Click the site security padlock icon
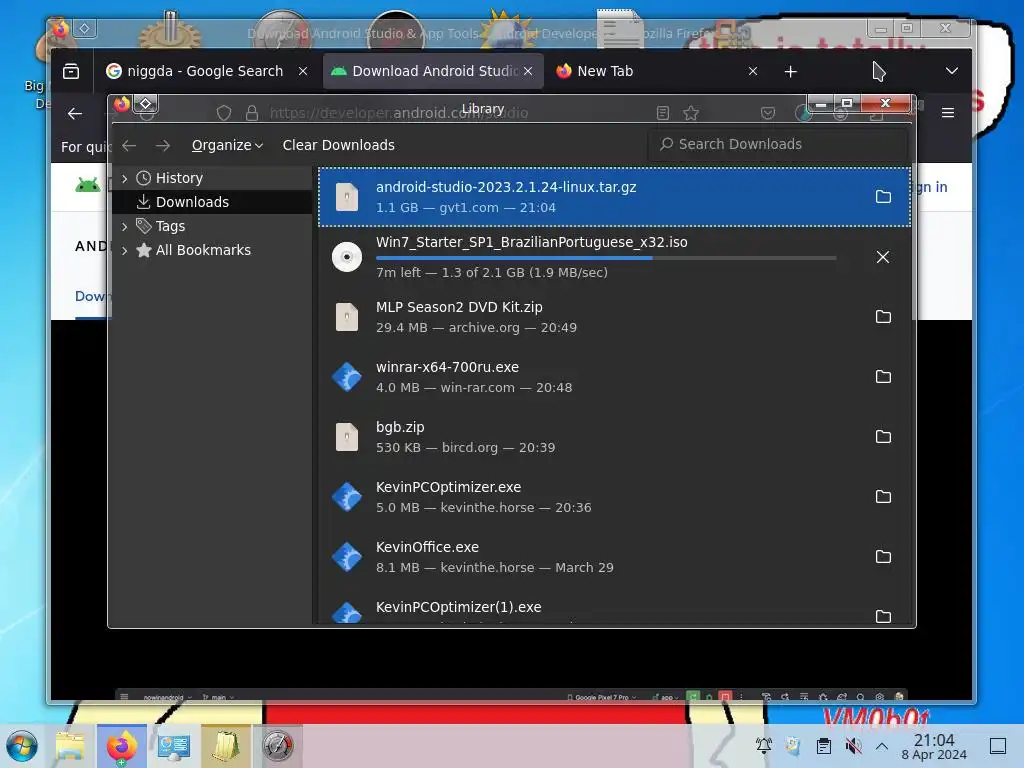The height and width of the screenshot is (768, 1024). point(251,113)
